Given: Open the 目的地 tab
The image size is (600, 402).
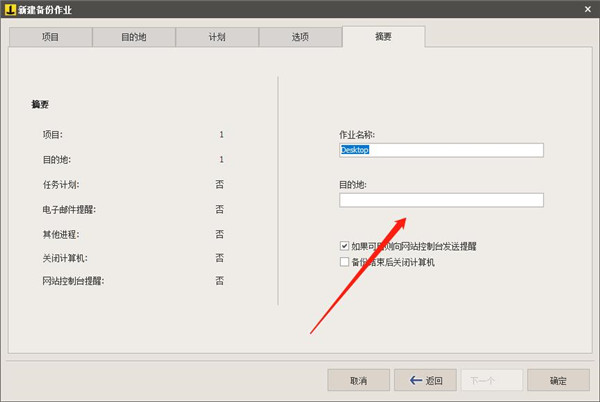Looking at the screenshot, I should coord(134,37).
